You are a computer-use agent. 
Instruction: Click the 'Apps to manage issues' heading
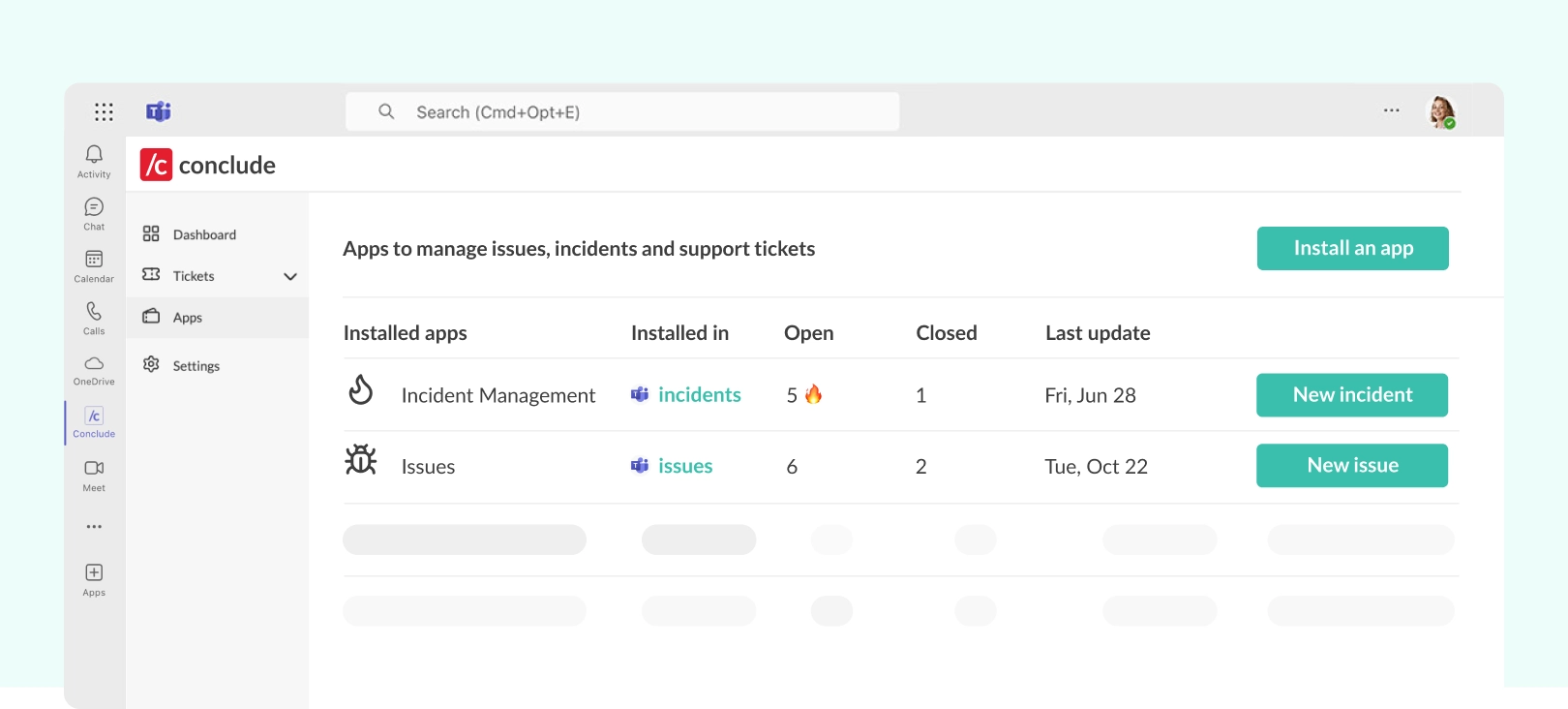pyautogui.click(x=579, y=249)
